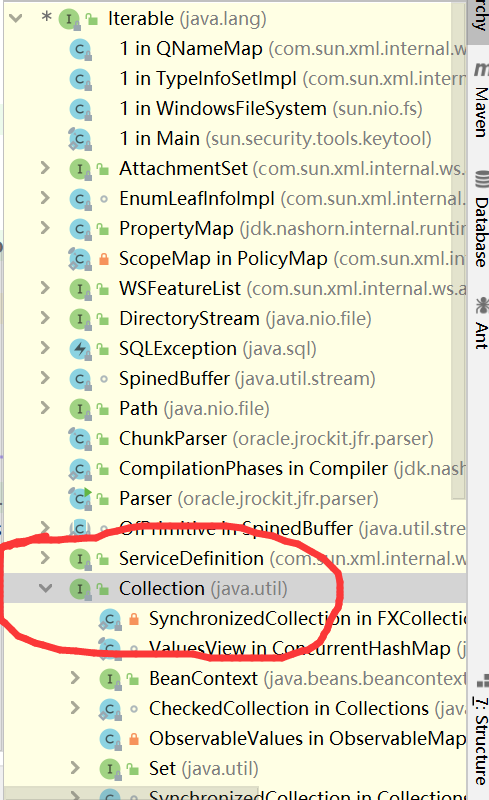Screen dimensions: 489x800
Task: Click the Database tool window icon
Action: [x=481, y=180]
